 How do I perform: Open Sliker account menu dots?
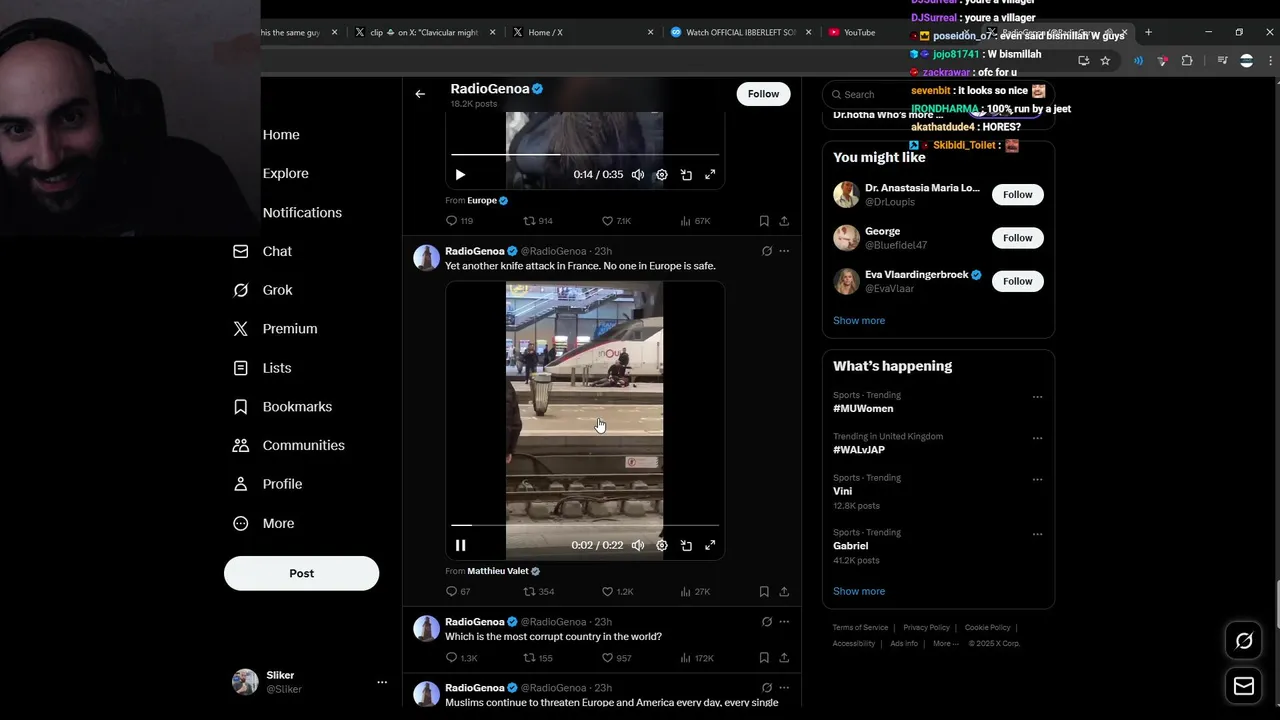[382, 682]
